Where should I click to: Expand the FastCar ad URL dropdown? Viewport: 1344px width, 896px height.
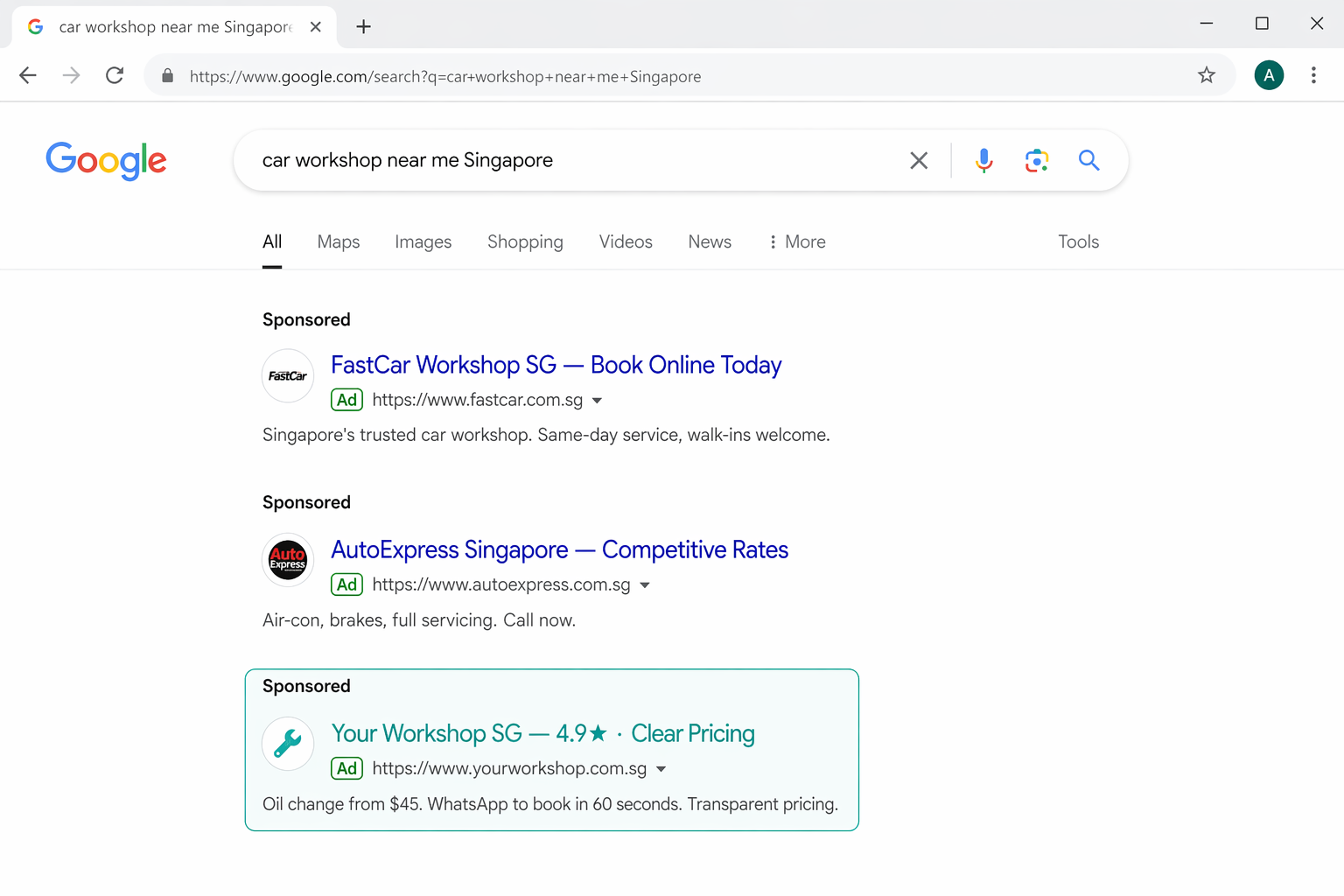click(x=597, y=400)
